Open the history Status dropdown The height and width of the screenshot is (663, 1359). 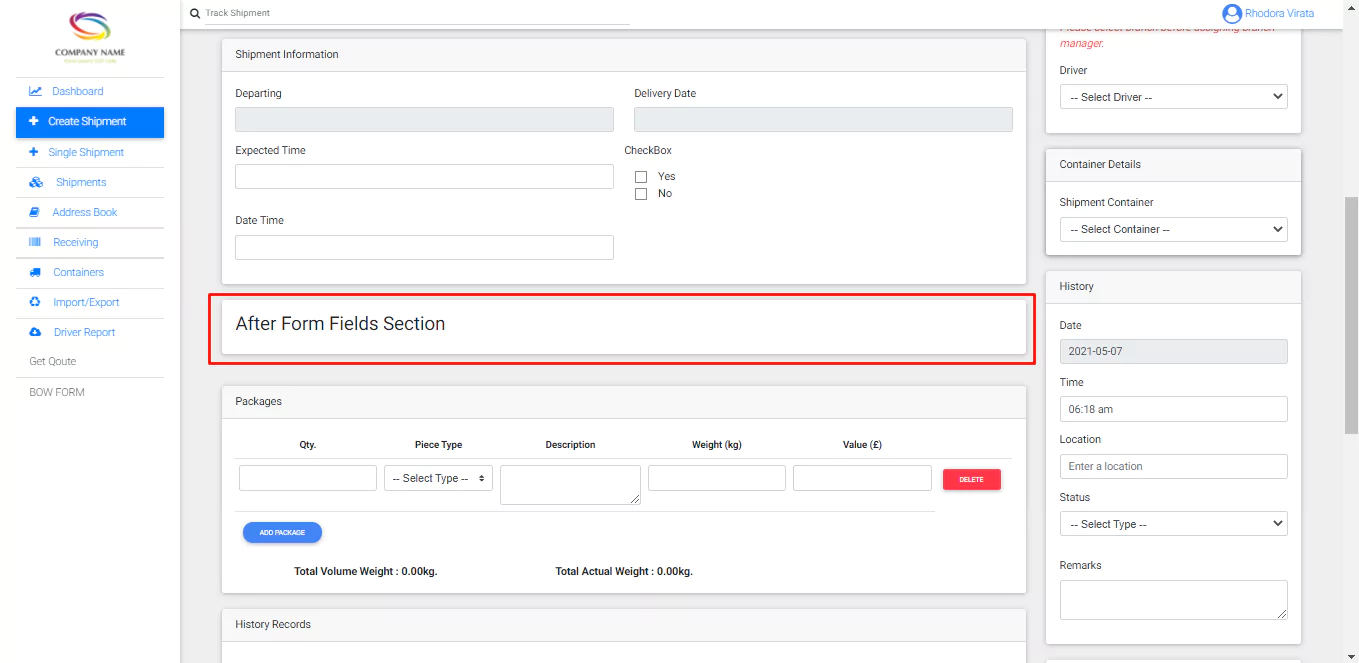point(1173,524)
